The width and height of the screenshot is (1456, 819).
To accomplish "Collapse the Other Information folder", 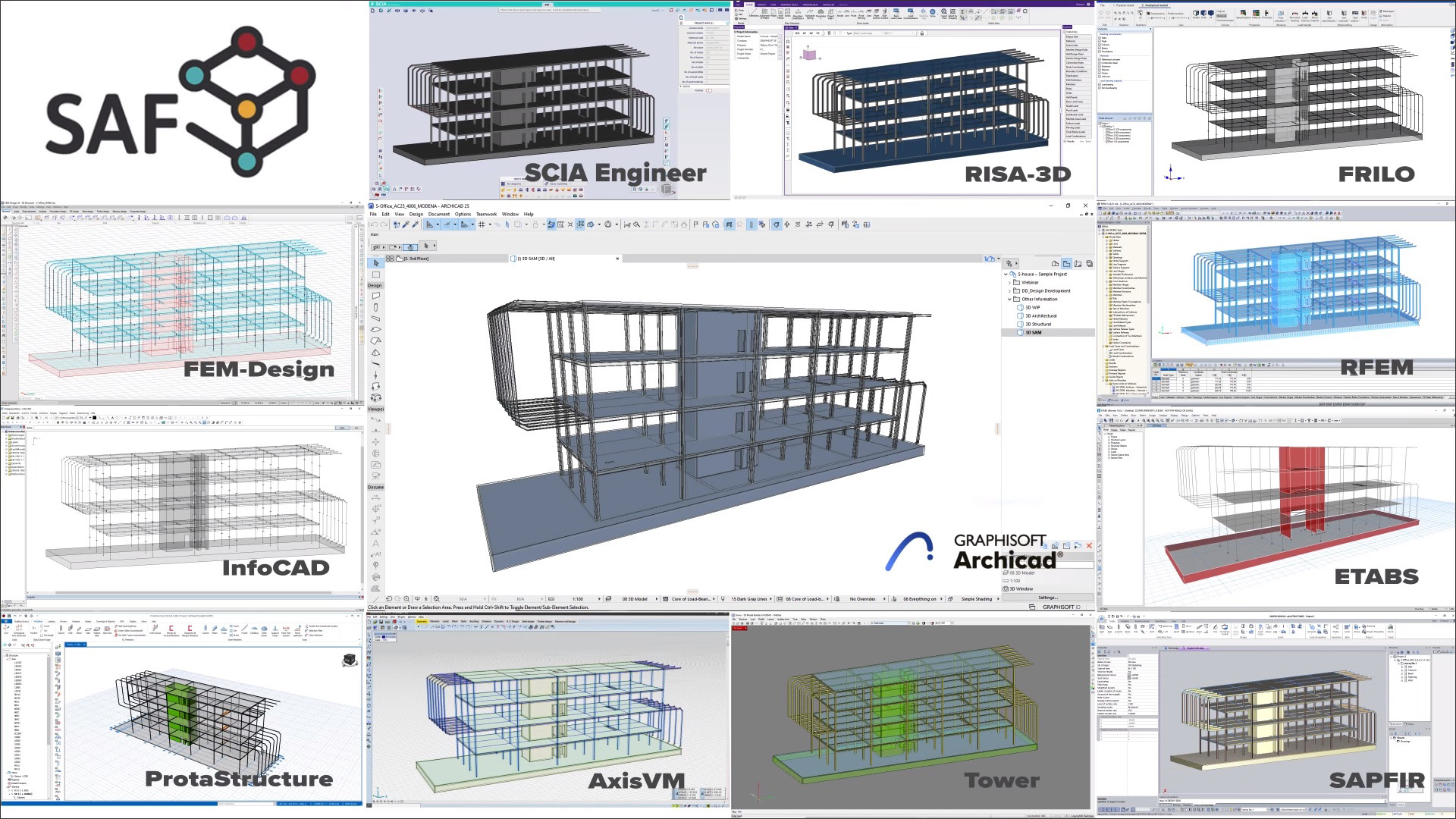I will (1009, 300).
